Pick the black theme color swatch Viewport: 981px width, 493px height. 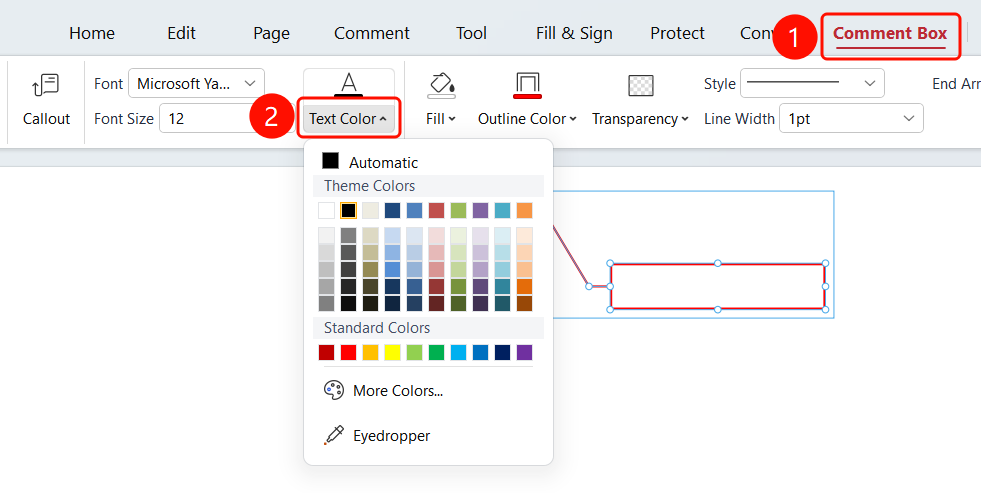point(348,210)
